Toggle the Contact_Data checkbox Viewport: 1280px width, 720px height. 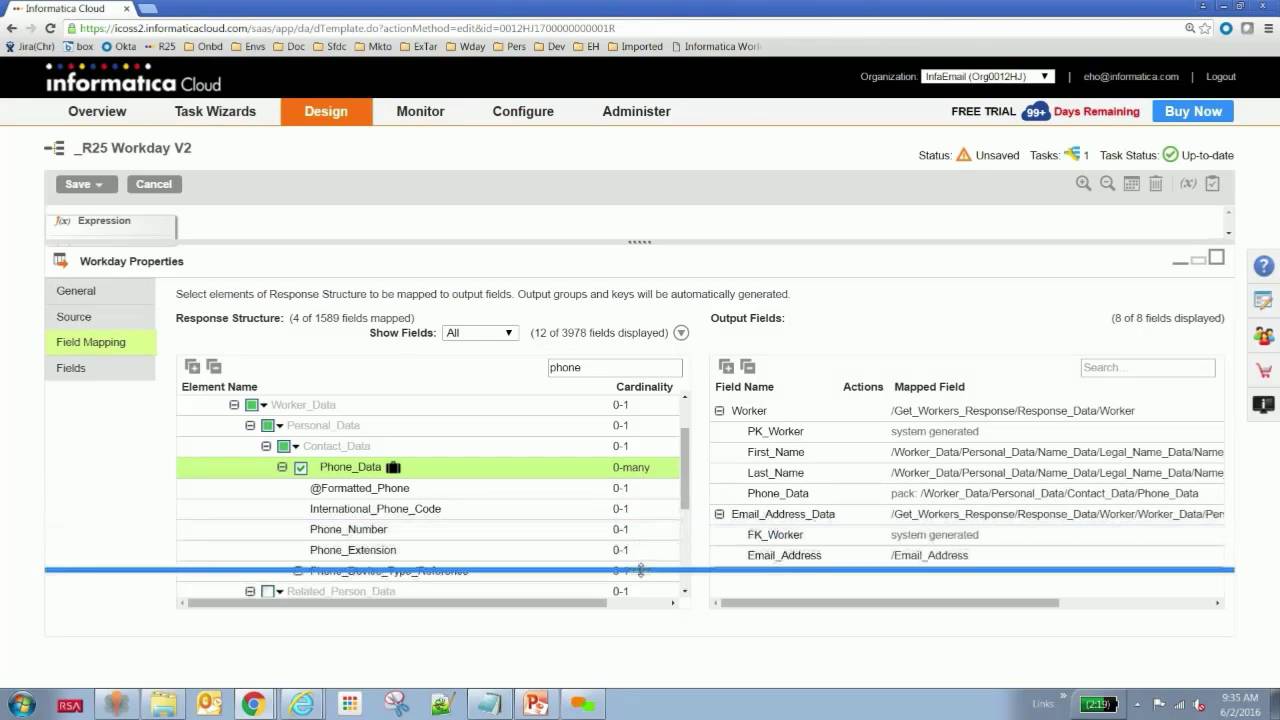pos(284,446)
